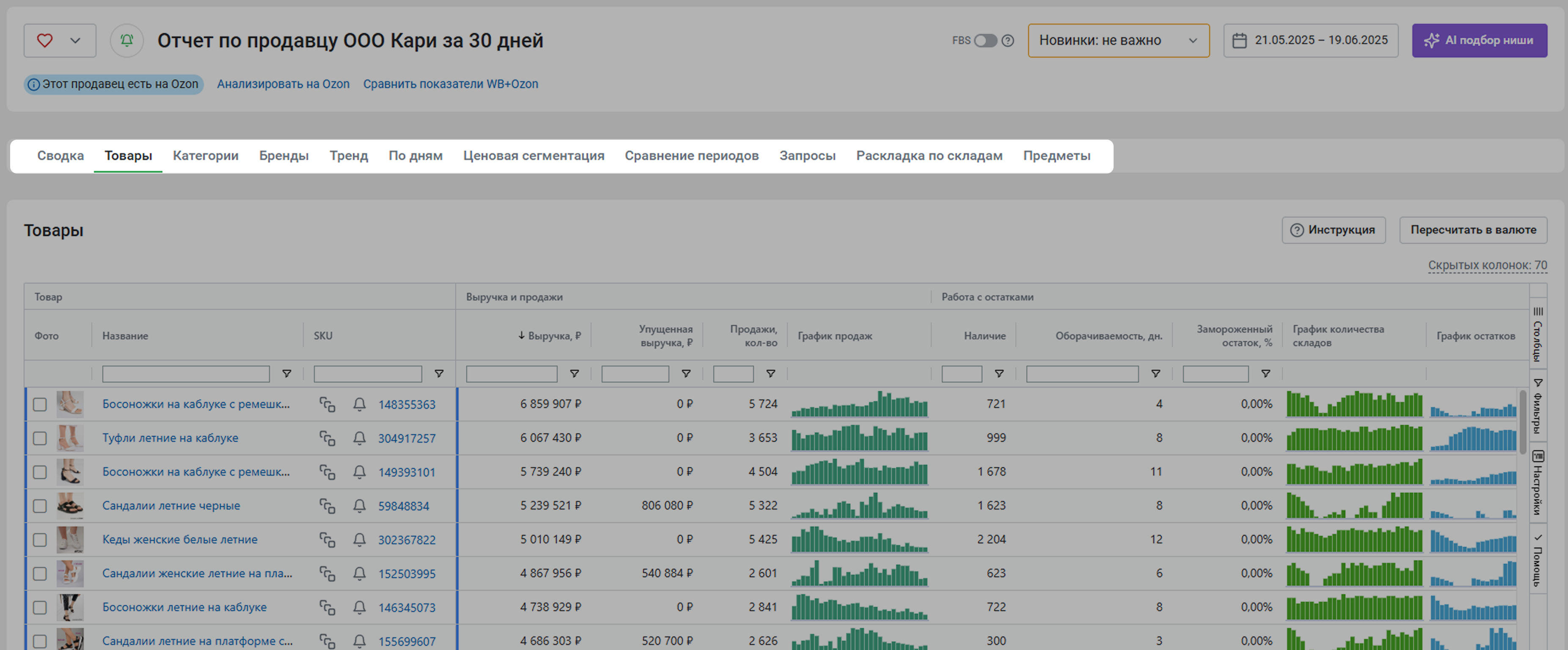Expand the favorites dropdown chevron
1568x650 pixels.
point(75,40)
